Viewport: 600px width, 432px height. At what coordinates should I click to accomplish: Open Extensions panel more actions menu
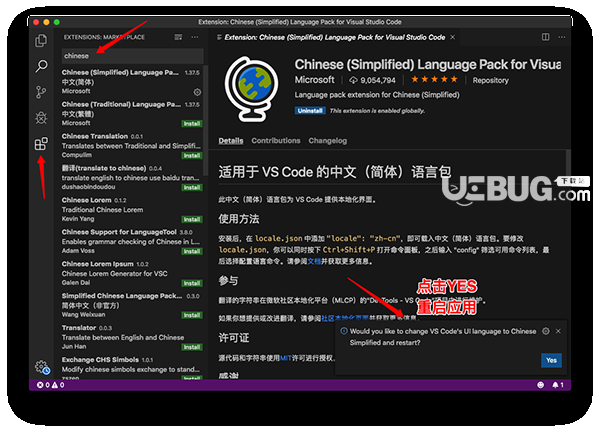pos(195,37)
